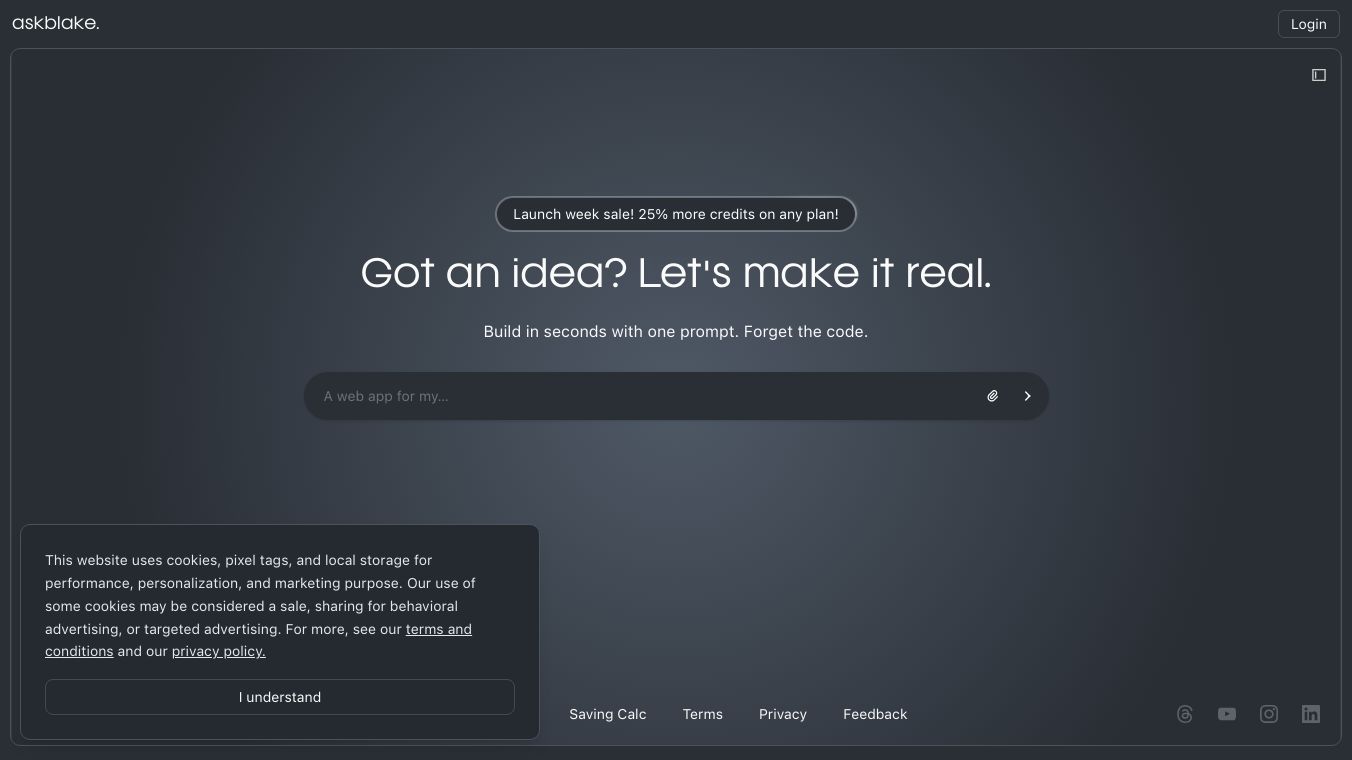Image resolution: width=1352 pixels, height=760 pixels.
Task: Click the launch week sale banner
Action: pos(676,214)
